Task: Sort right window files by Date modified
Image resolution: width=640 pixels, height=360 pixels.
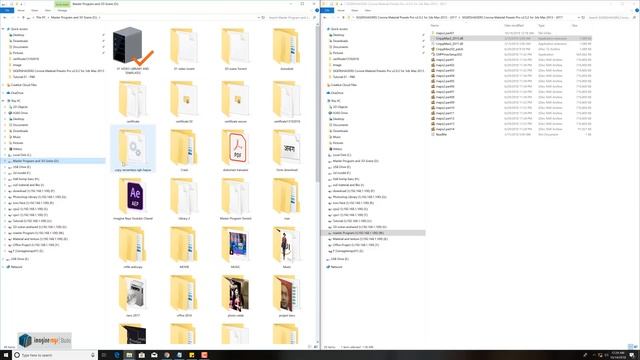Action: click(514, 25)
